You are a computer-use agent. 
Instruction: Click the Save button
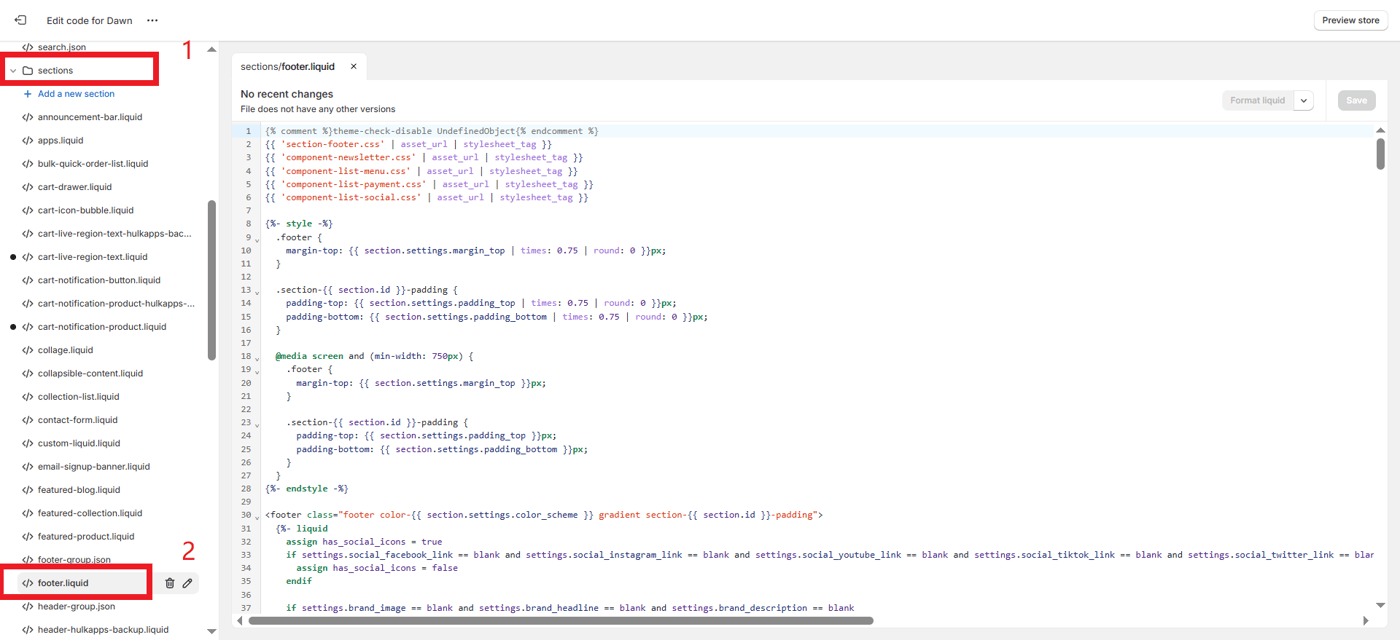(x=1357, y=100)
